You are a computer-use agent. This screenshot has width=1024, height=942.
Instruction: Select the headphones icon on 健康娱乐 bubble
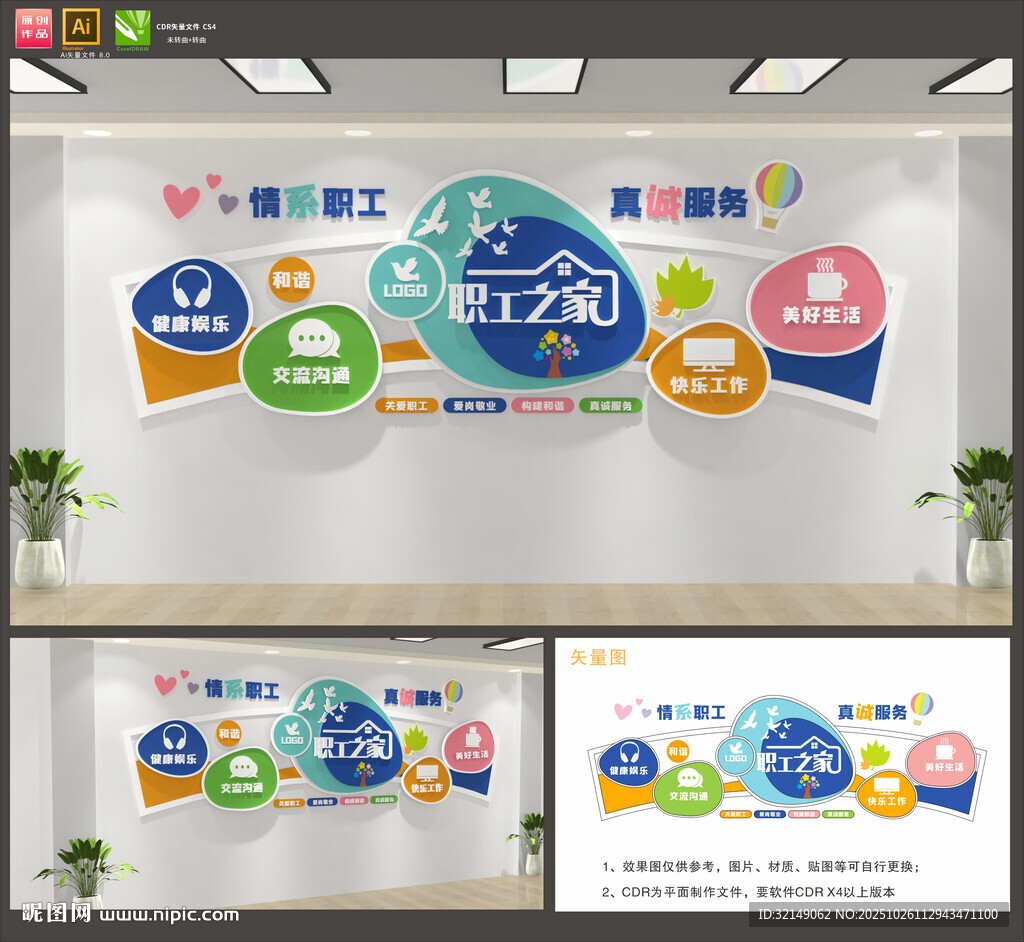pyautogui.click(x=193, y=288)
